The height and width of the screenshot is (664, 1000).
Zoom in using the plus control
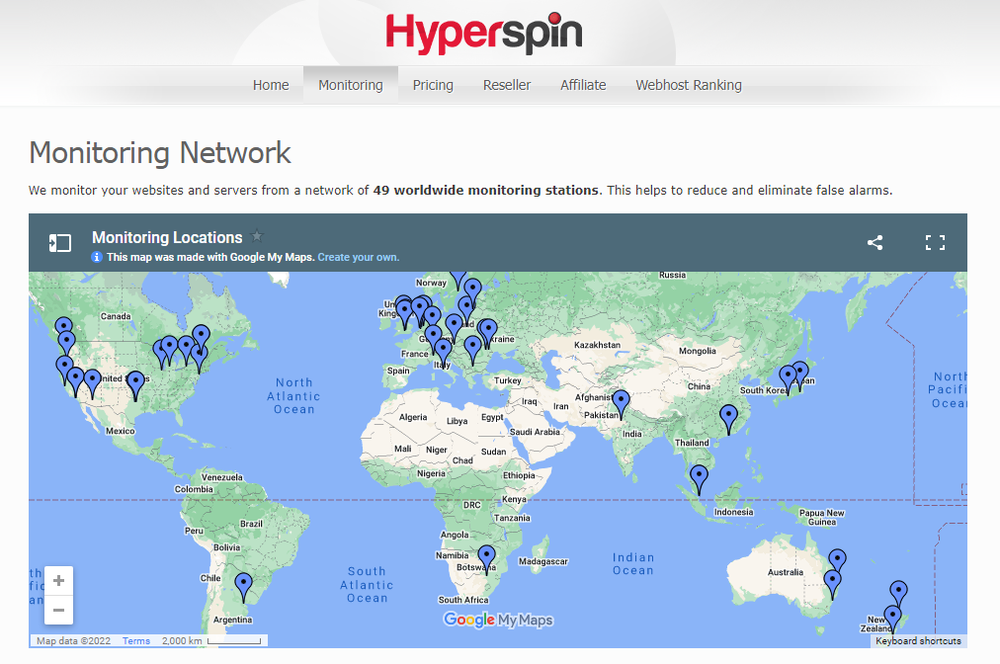pos(58,580)
